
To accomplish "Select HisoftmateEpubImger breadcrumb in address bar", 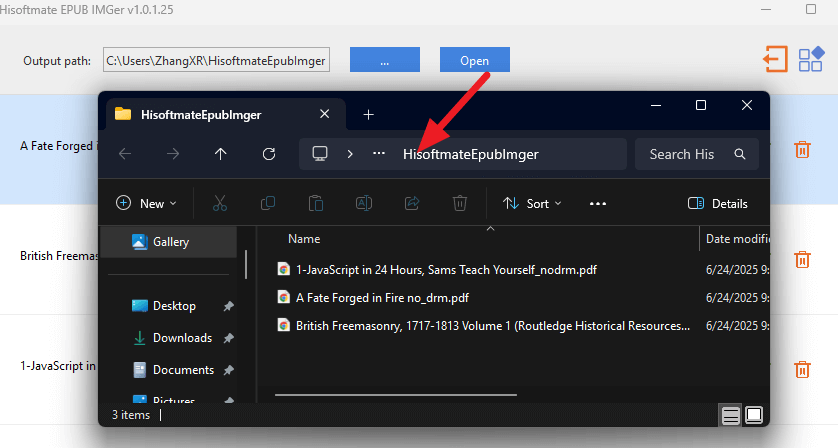I will click(x=471, y=155).
